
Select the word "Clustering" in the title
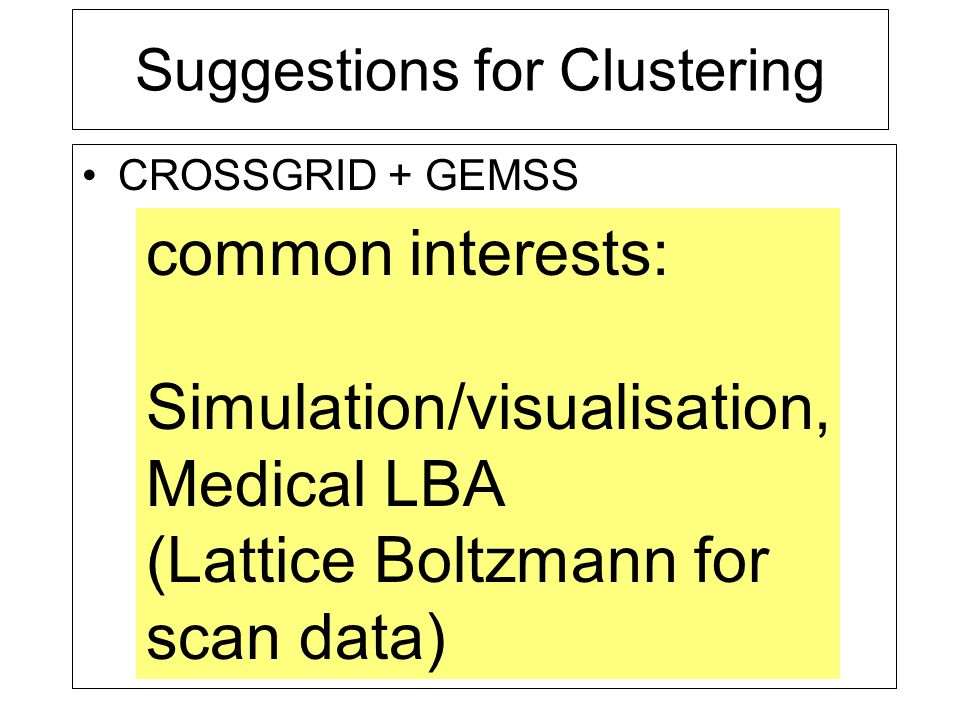[x=691, y=72]
